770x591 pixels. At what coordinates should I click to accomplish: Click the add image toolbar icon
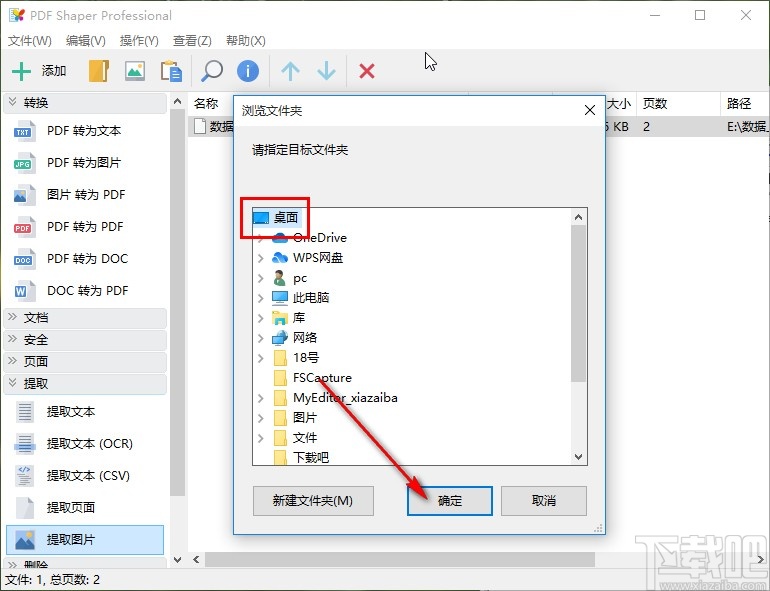(135, 71)
